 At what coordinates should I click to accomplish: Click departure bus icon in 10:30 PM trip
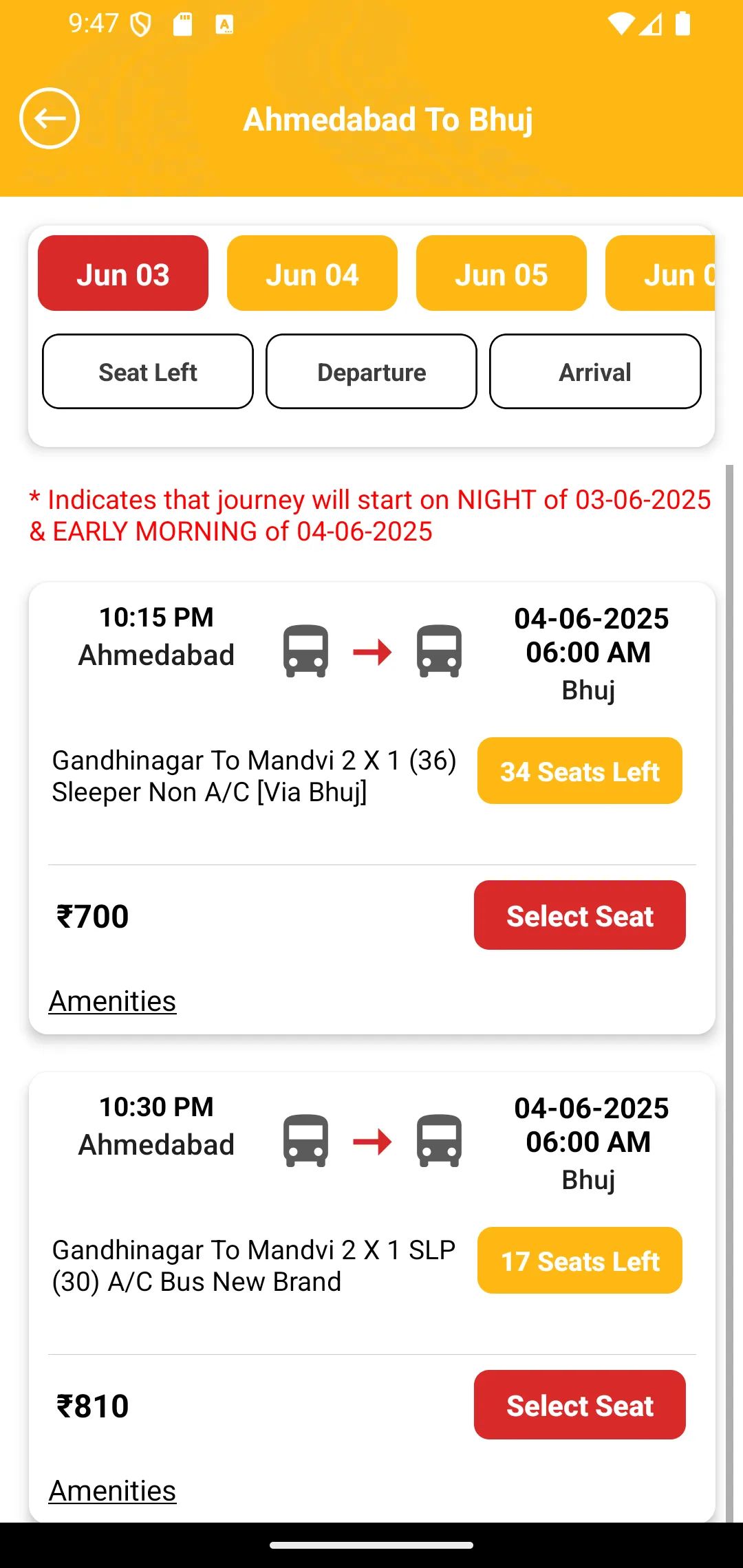click(x=305, y=1141)
